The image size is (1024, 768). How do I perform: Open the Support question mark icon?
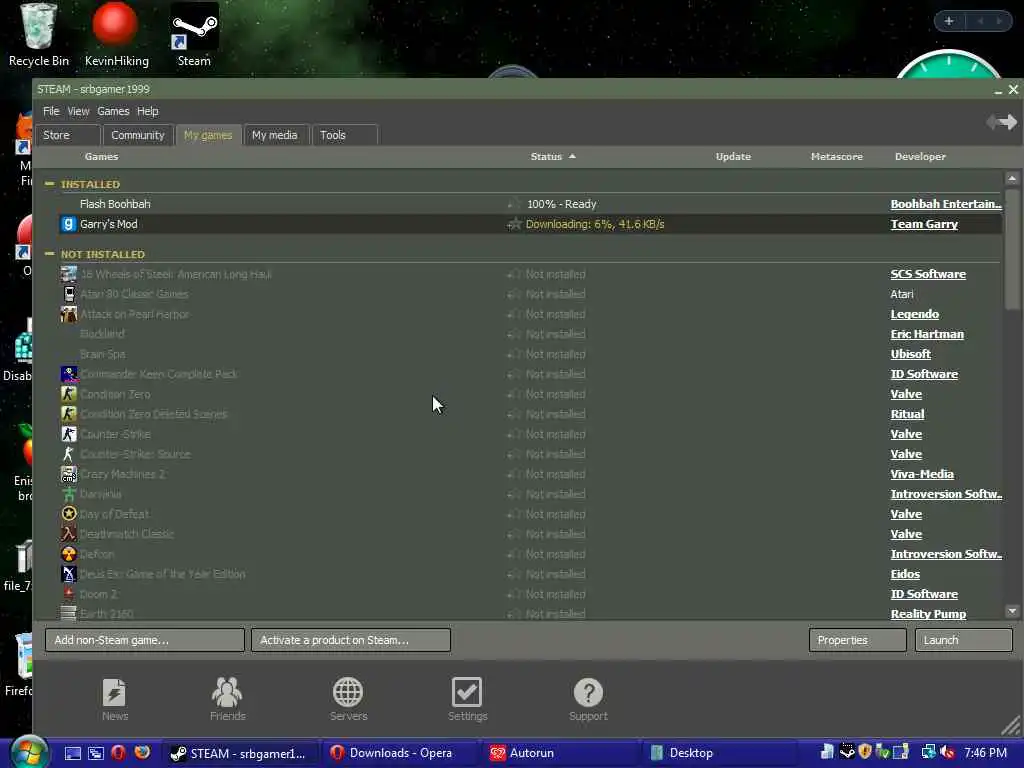tap(588, 692)
